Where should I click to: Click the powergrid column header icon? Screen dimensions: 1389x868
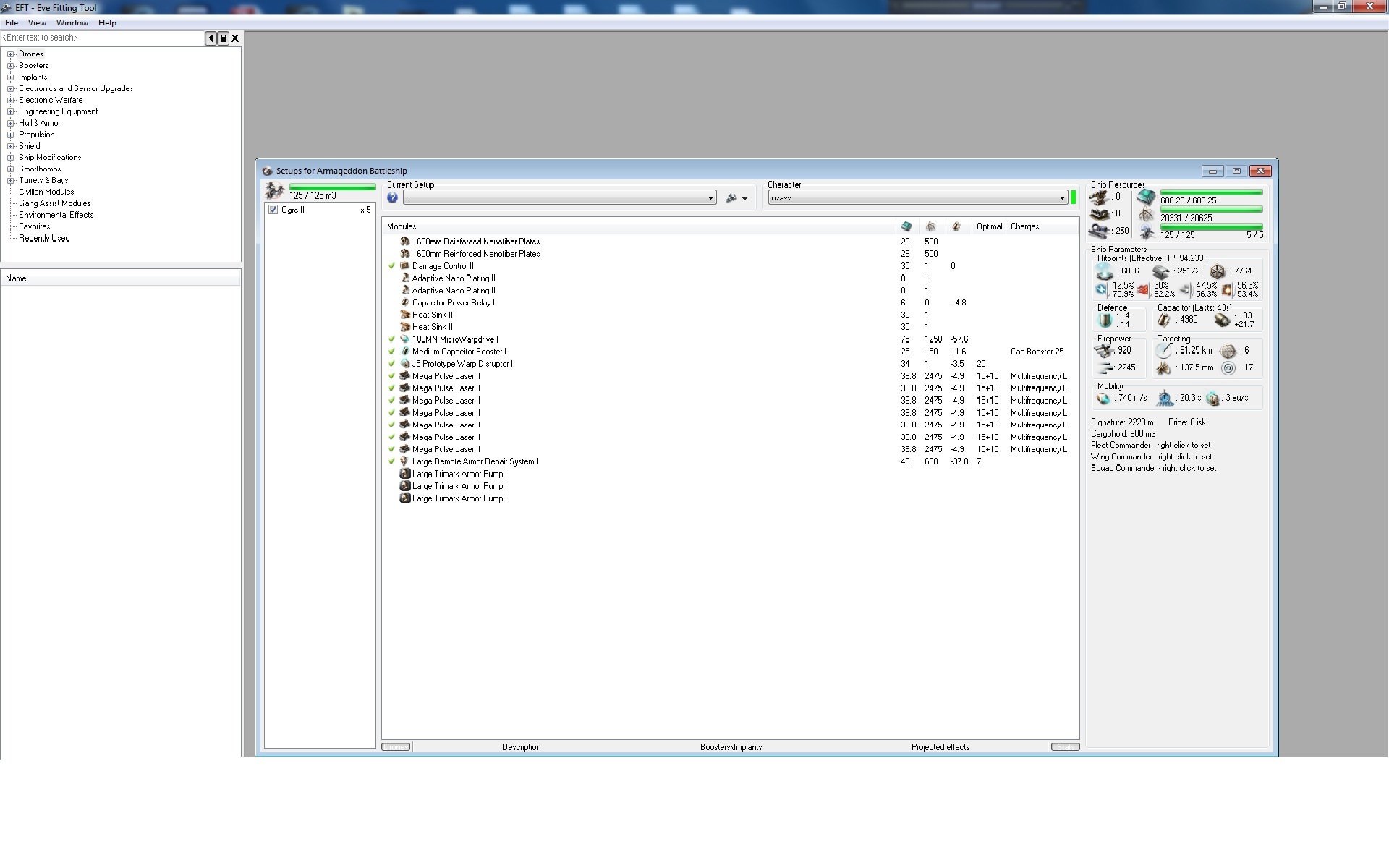pos(930,226)
